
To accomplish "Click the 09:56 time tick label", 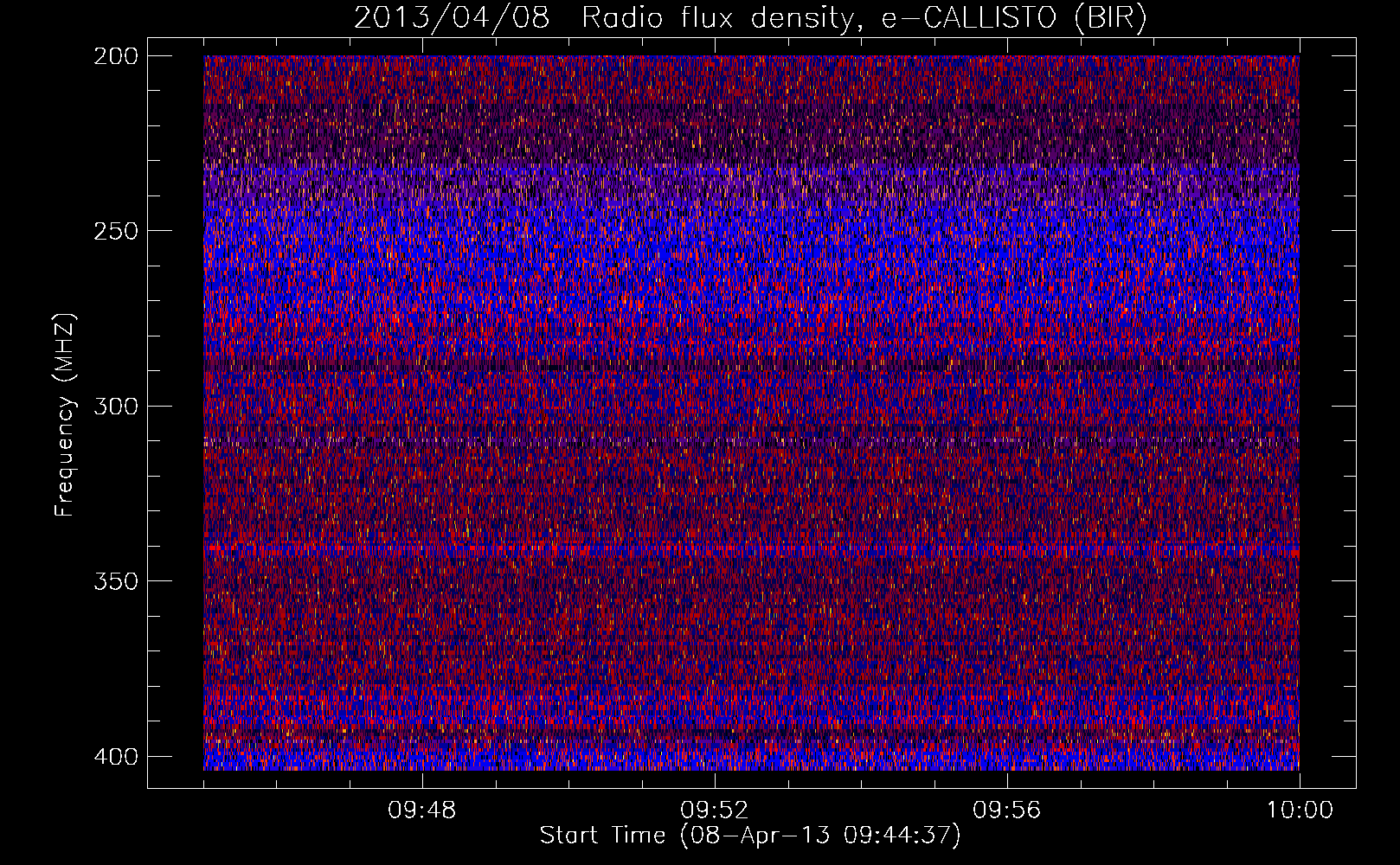I will (x=1007, y=811).
